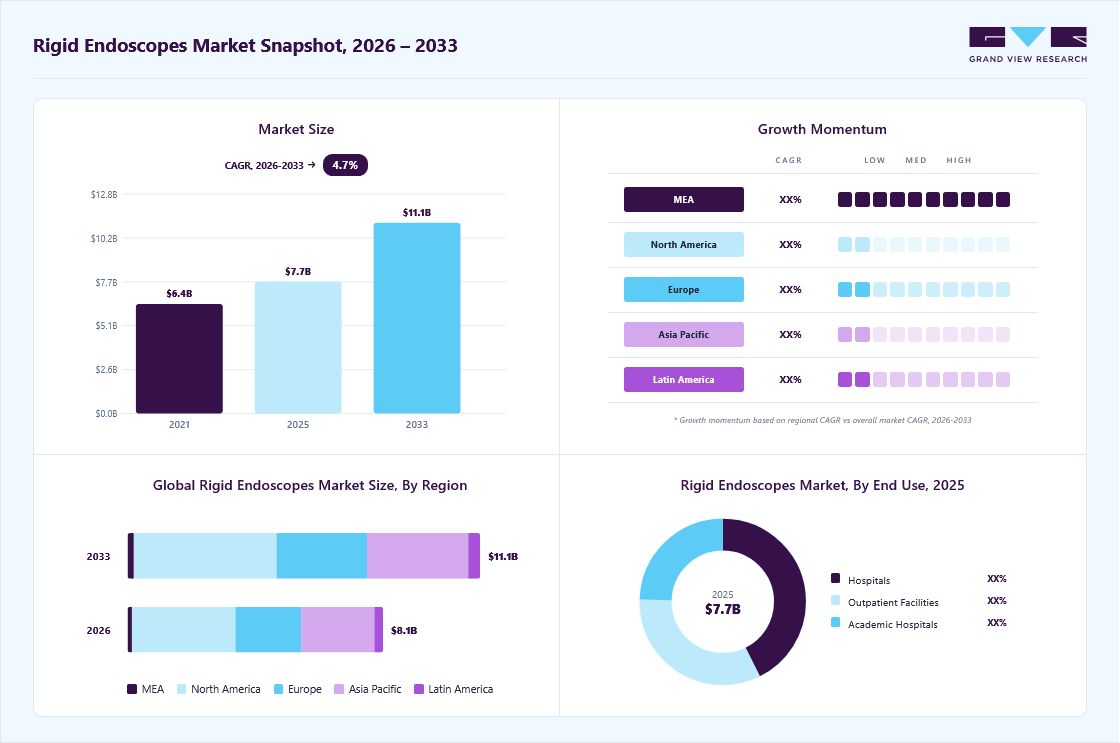Click the North America legend swatch

pos(181,689)
